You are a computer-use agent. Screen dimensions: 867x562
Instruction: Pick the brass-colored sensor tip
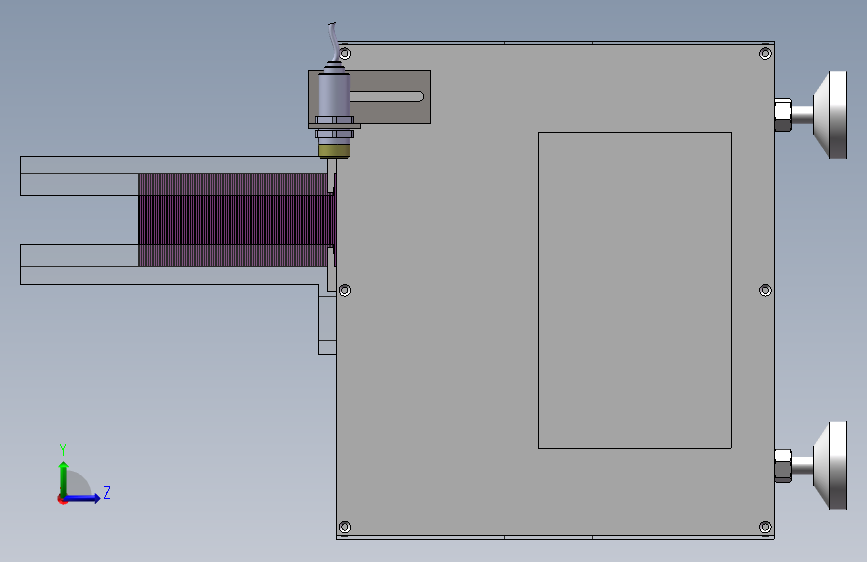click(x=334, y=151)
